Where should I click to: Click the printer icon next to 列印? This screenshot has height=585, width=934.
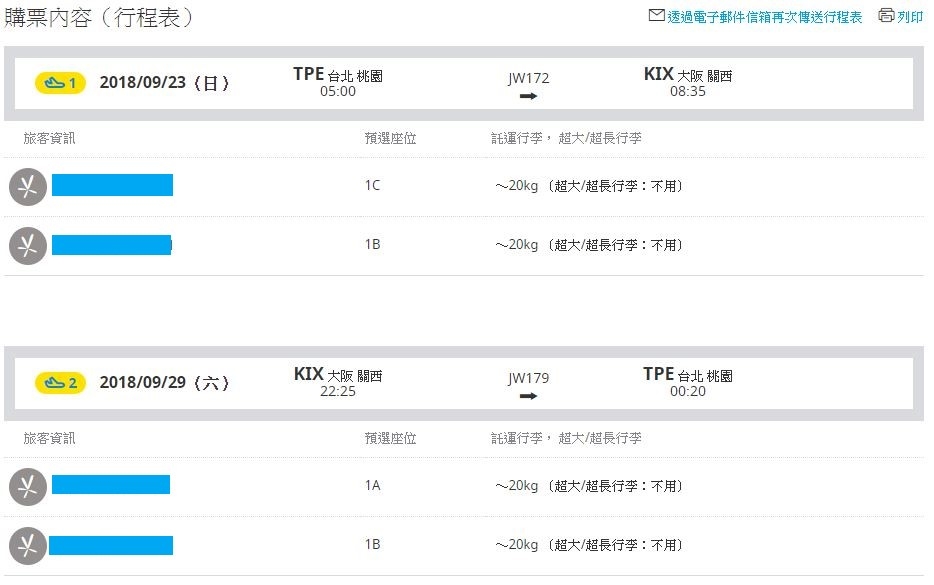tap(886, 15)
